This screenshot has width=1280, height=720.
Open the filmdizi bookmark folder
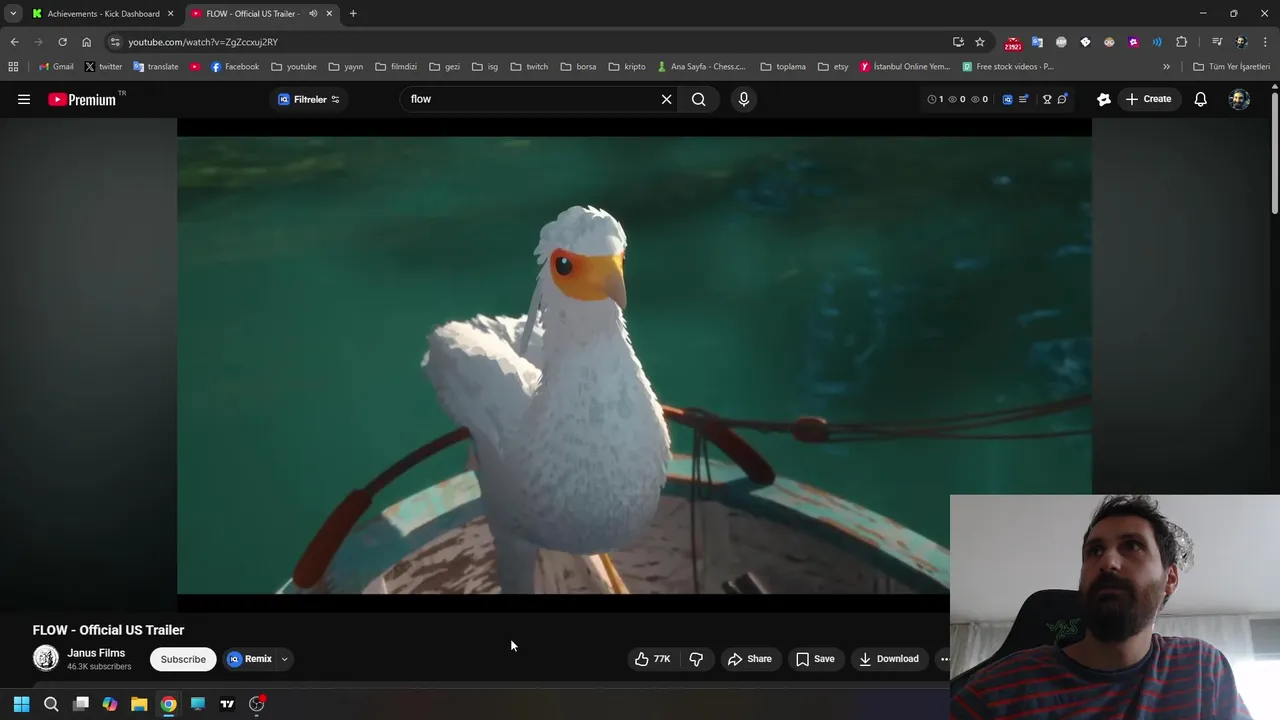pyautogui.click(x=396, y=67)
